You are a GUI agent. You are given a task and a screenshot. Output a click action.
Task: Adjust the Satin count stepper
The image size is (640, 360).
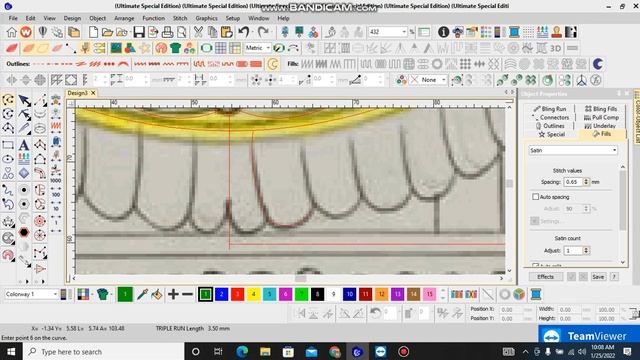pos(586,250)
